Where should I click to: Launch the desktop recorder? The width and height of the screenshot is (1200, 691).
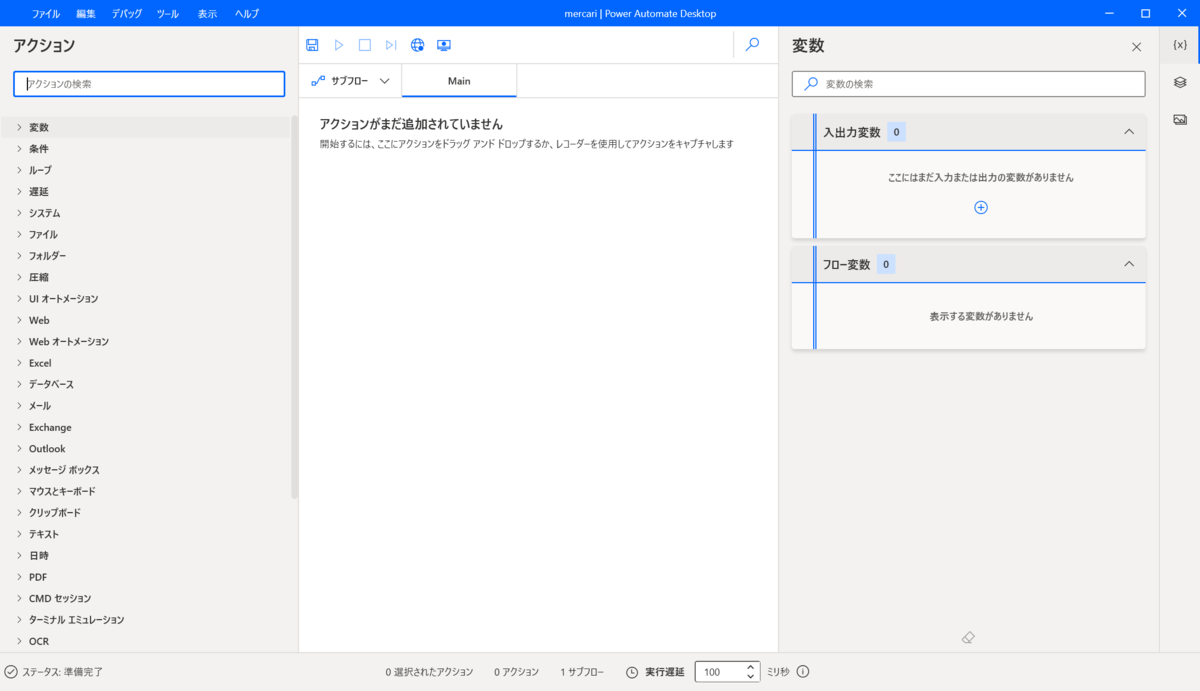point(444,44)
